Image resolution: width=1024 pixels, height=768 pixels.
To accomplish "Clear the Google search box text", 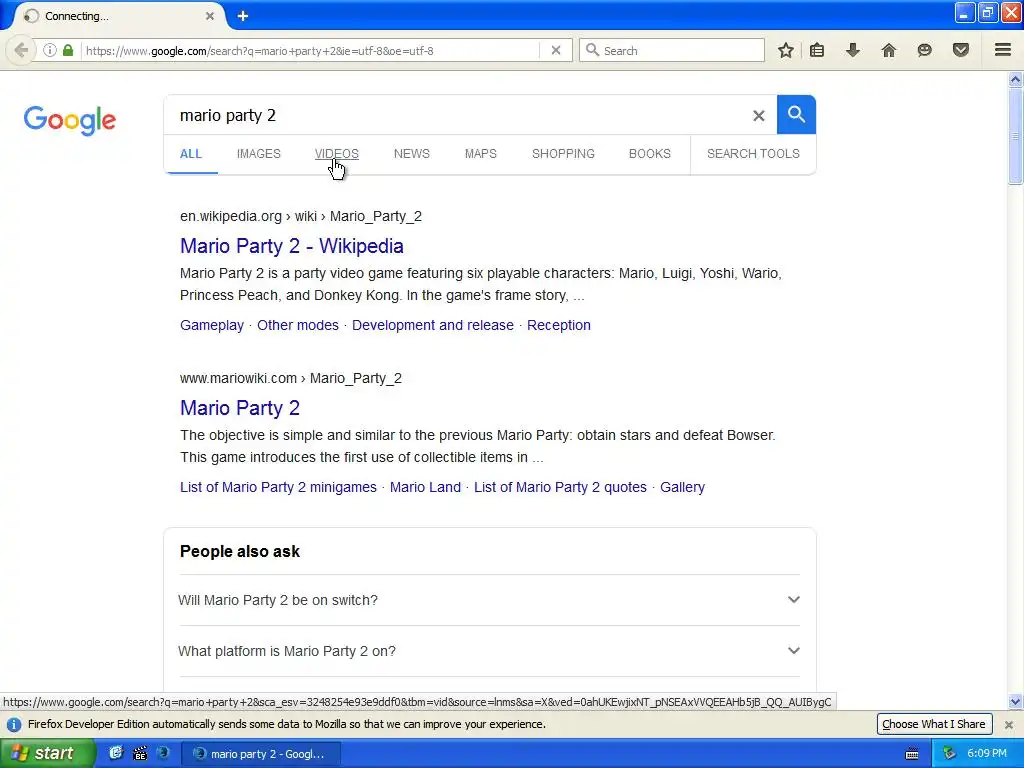I will tap(758, 116).
